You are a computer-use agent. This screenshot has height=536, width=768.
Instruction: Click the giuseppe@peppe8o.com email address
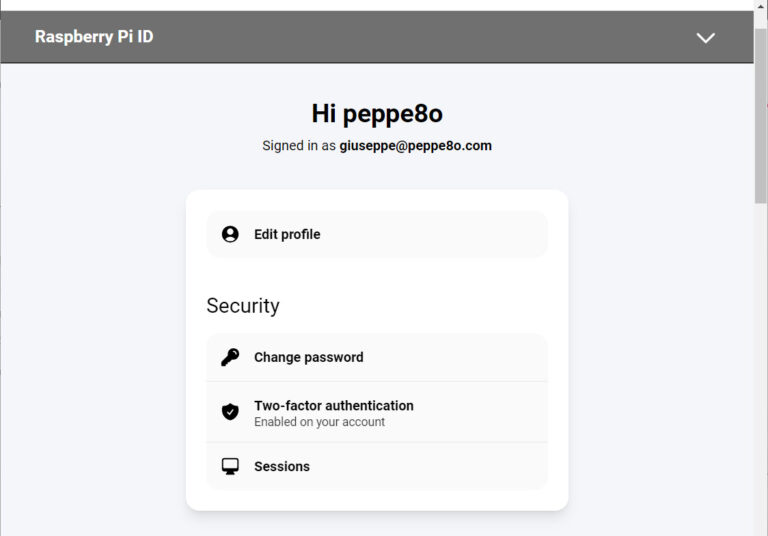coord(415,146)
